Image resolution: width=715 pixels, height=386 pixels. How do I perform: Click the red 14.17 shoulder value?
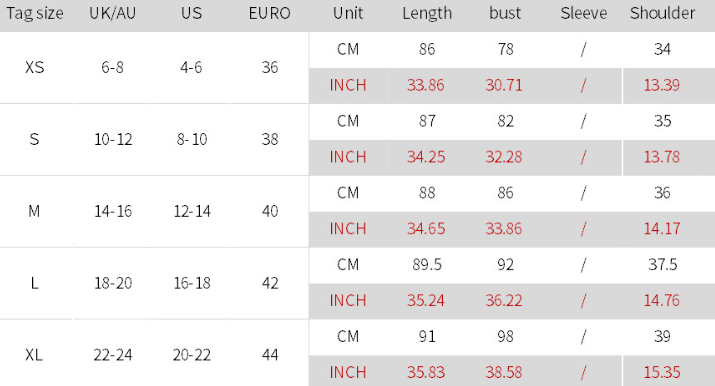click(662, 228)
